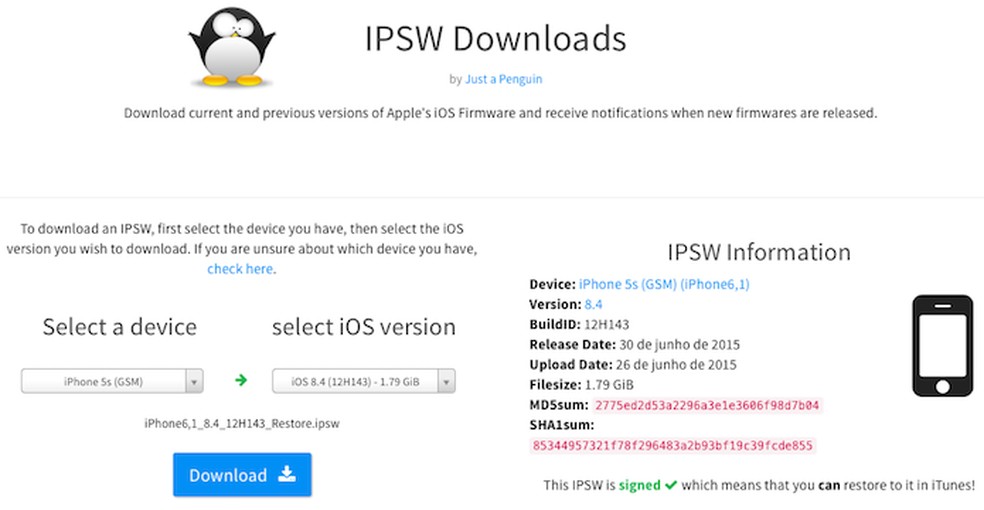Click the Upload Date '26 de junho de 2015'
This screenshot has height=510, width=984.
click(x=676, y=364)
